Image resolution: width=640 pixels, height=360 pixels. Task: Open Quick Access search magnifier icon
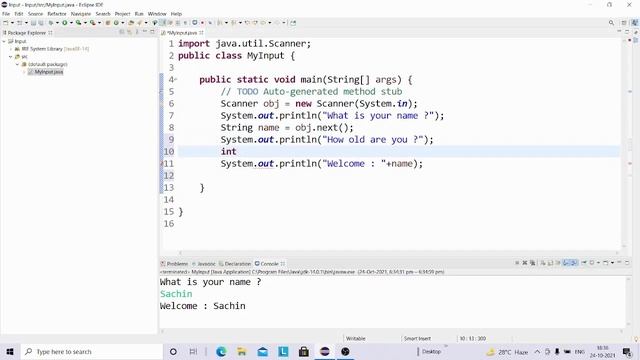coord(611,23)
